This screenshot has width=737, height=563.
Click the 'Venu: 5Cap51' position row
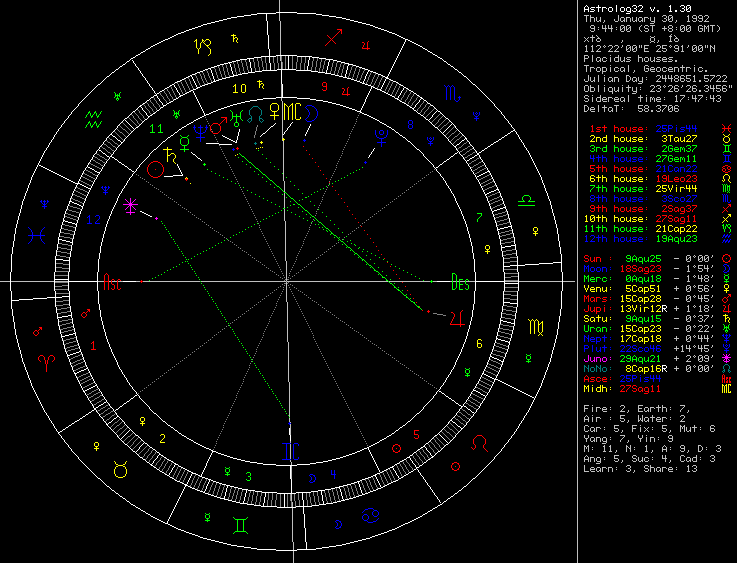click(x=658, y=289)
